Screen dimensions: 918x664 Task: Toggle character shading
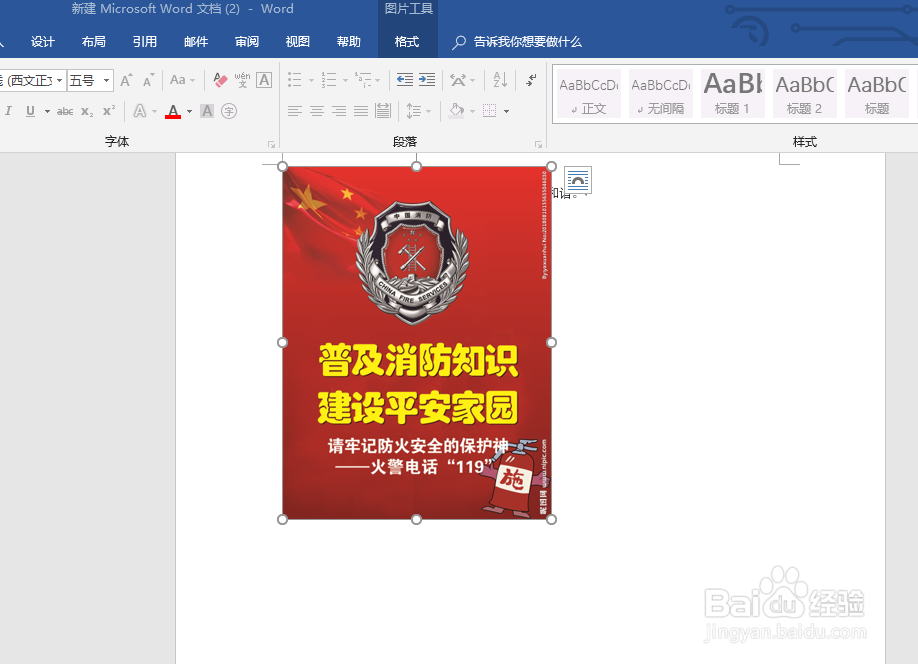[x=207, y=111]
